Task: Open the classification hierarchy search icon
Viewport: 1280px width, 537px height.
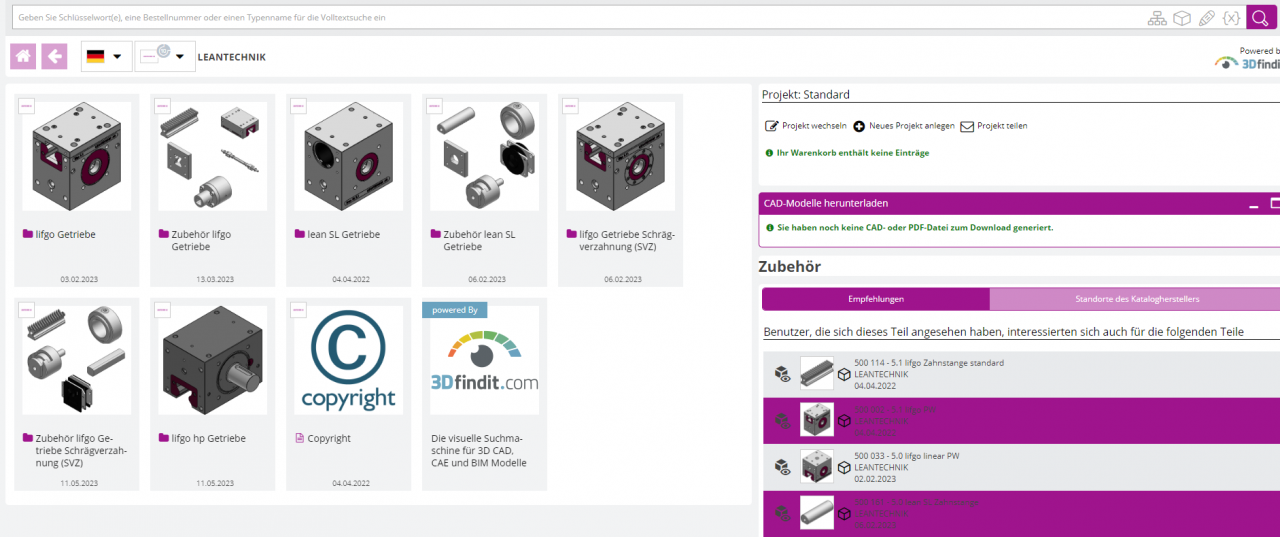Action: (x=1157, y=18)
